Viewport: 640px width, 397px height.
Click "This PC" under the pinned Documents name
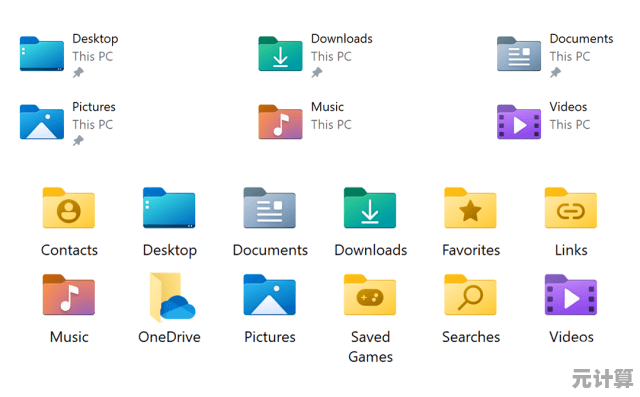pyautogui.click(x=570, y=56)
